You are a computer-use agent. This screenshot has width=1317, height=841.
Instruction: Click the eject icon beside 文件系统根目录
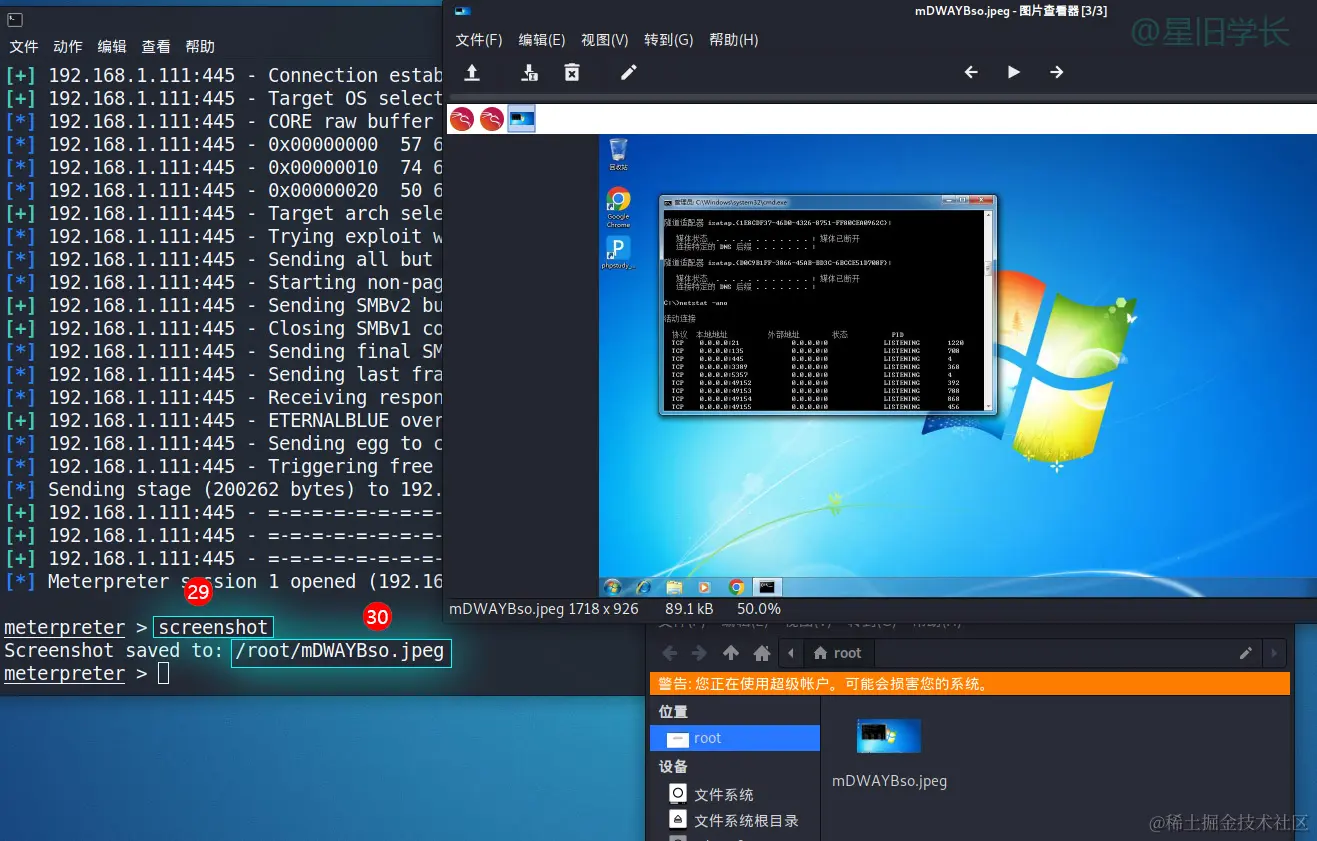[677, 820]
